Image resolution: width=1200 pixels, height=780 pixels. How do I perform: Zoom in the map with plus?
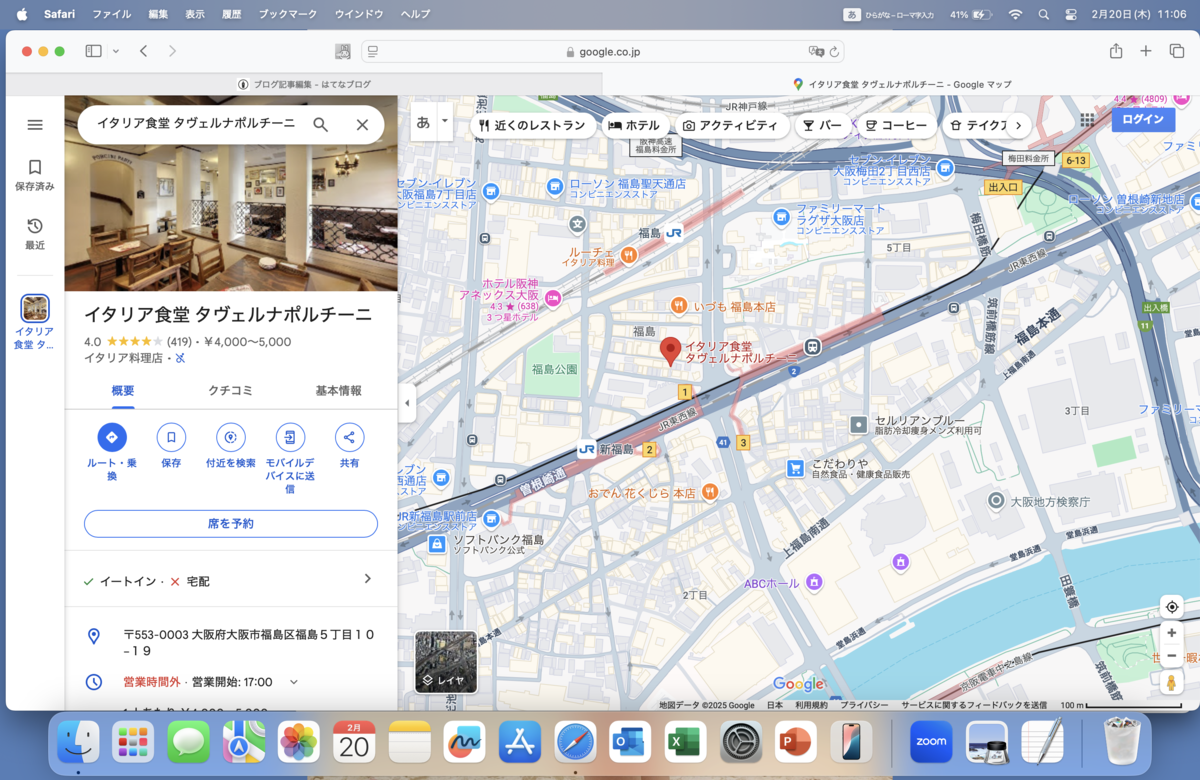(x=1172, y=633)
